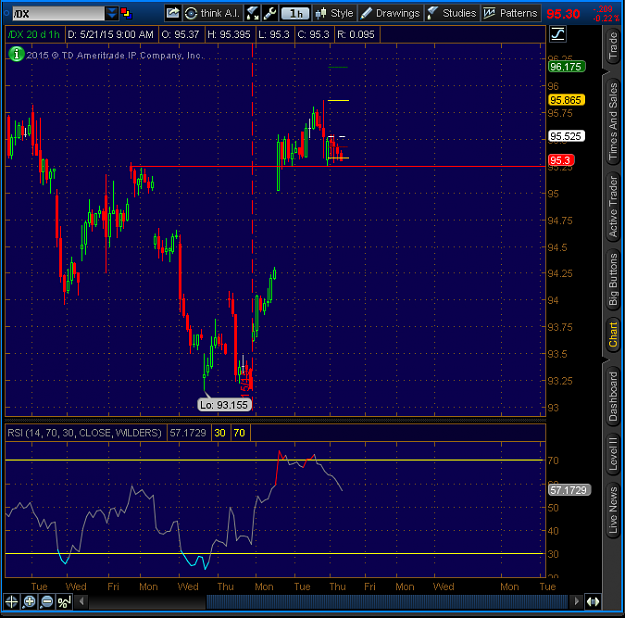Screen dimensions: 625x618
Task: Click the RSI value 57.1729 in header
Action: click(188, 433)
